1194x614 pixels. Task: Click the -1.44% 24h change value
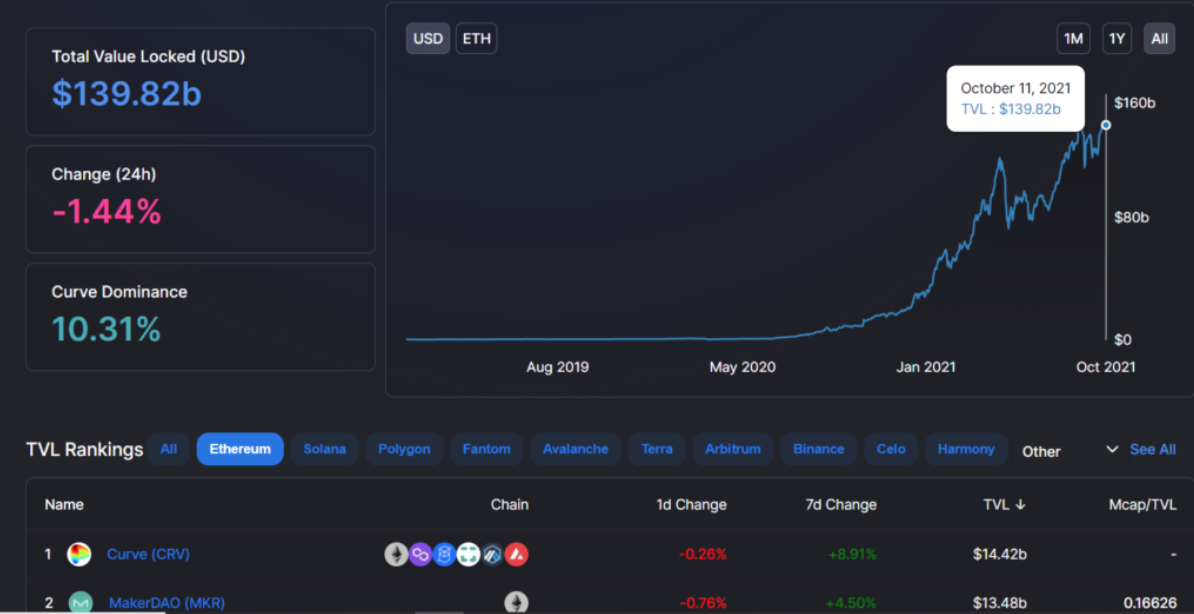coord(107,211)
